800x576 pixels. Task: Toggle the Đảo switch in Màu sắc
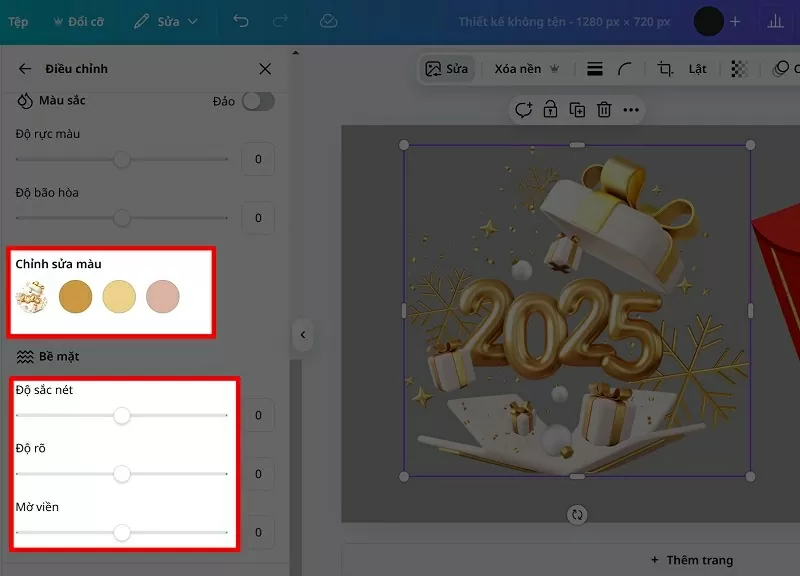point(258,102)
